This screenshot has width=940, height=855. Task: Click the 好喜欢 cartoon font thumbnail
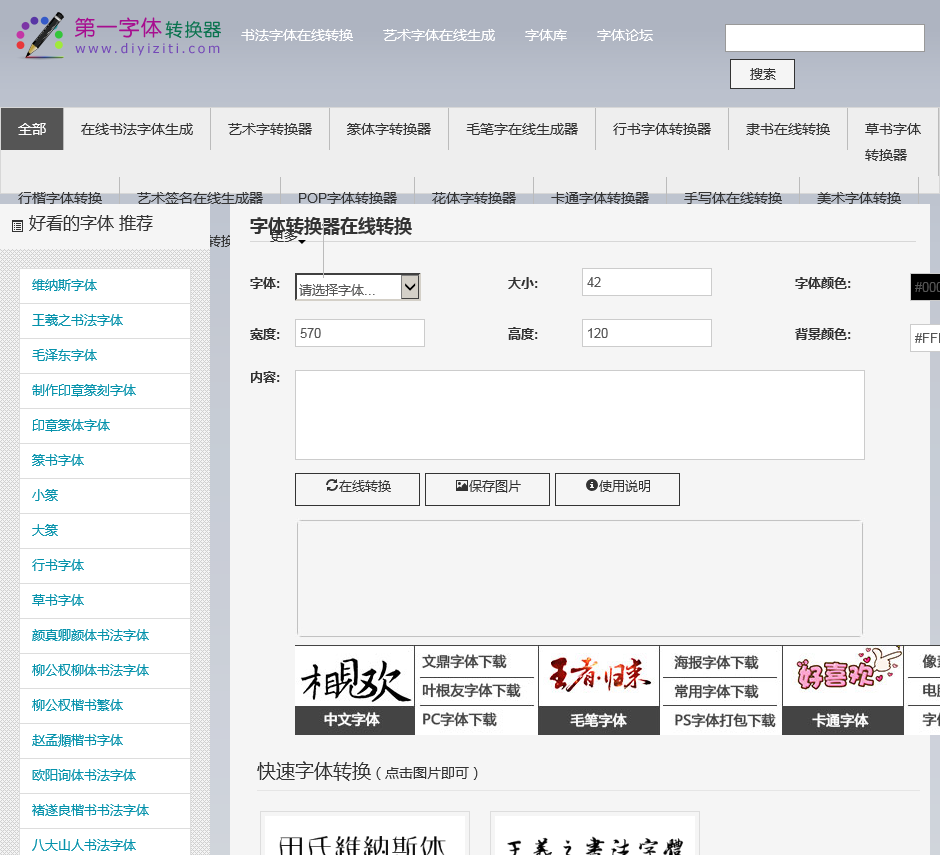[843, 677]
